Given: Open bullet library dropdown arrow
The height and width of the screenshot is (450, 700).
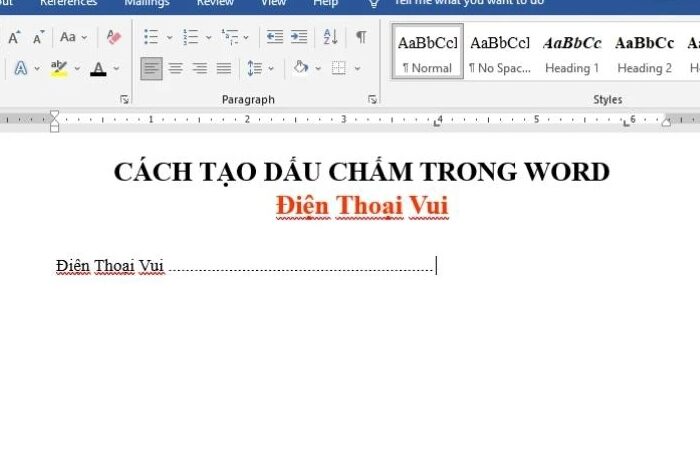Looking at the screenshot, I should tap(169, 38).
